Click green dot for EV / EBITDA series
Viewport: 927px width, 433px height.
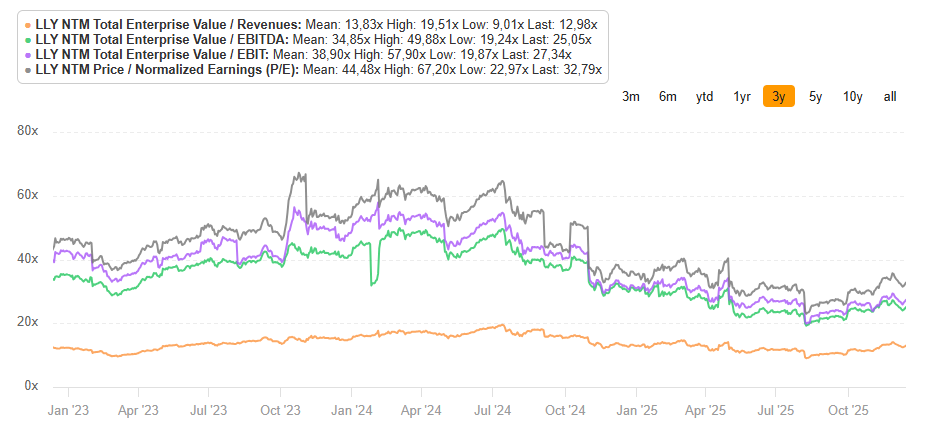[x=28, y=40]
